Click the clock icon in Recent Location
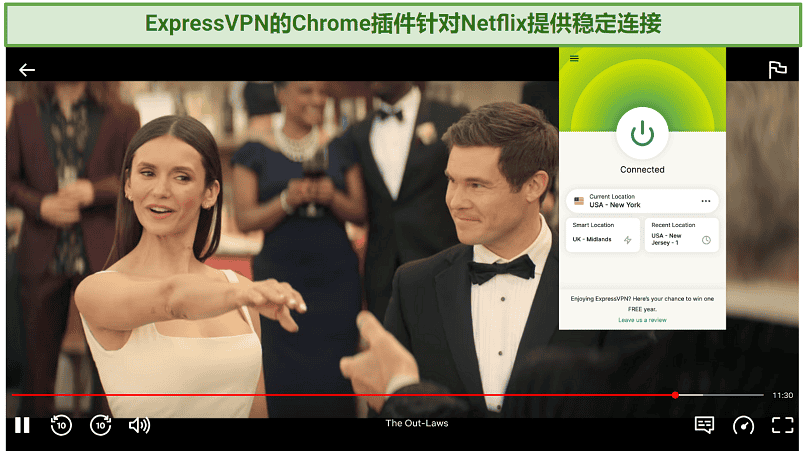The height and width of the screenshot is (451, 806). pyautogui.click(x=706, y=240)
